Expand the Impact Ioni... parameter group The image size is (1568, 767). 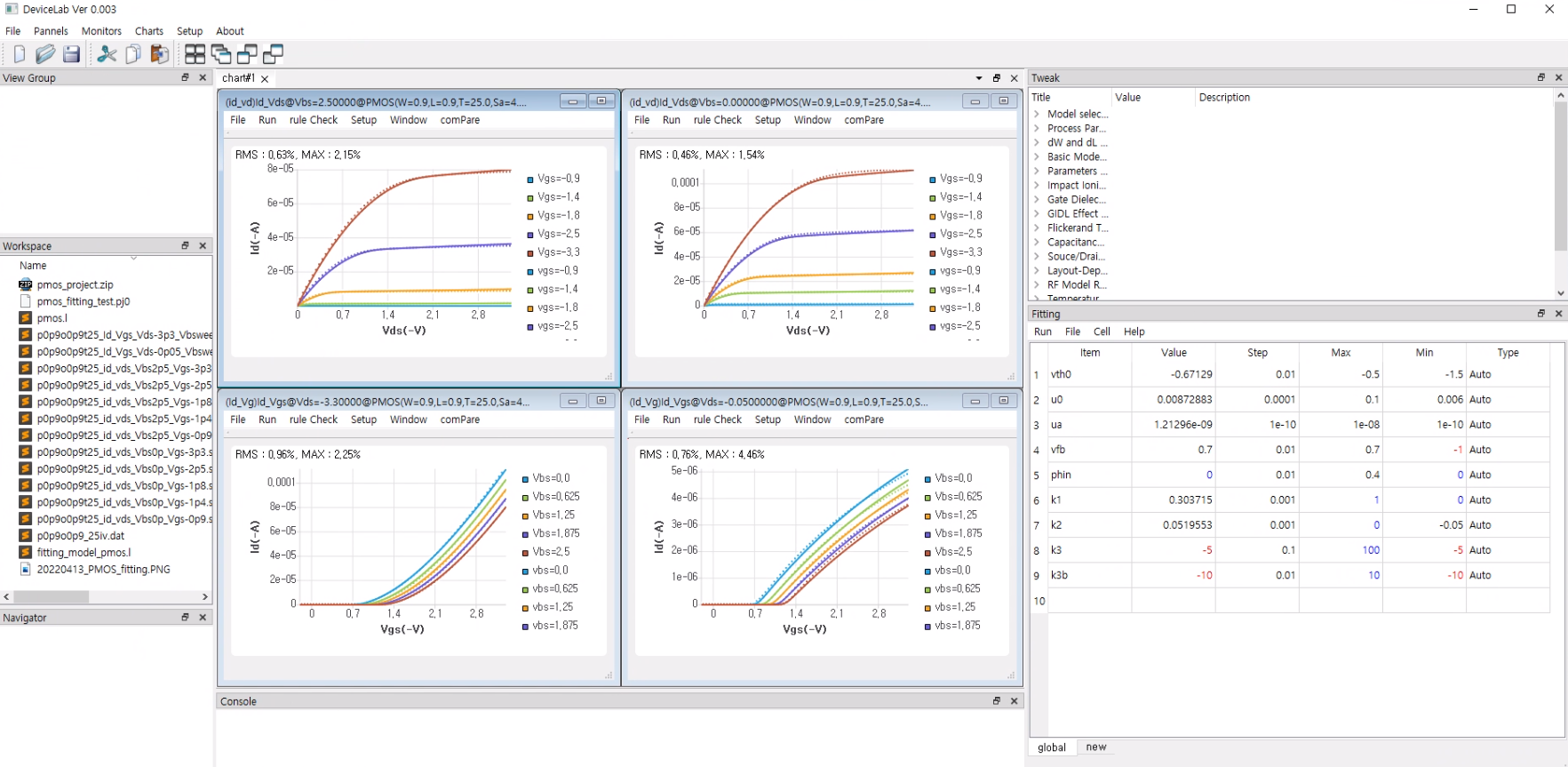pyautogui.click(x=1037, y=185)
